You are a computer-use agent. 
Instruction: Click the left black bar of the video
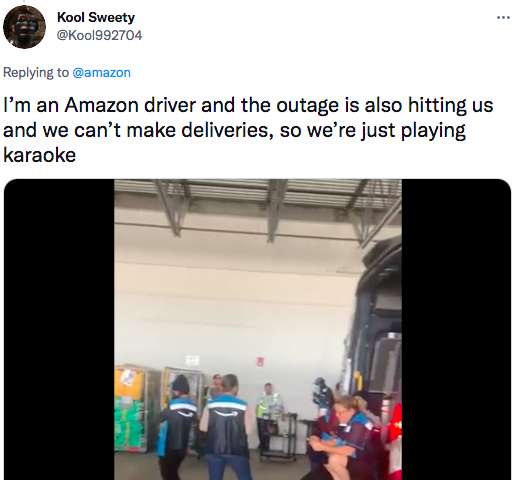[x=59, y=329]
